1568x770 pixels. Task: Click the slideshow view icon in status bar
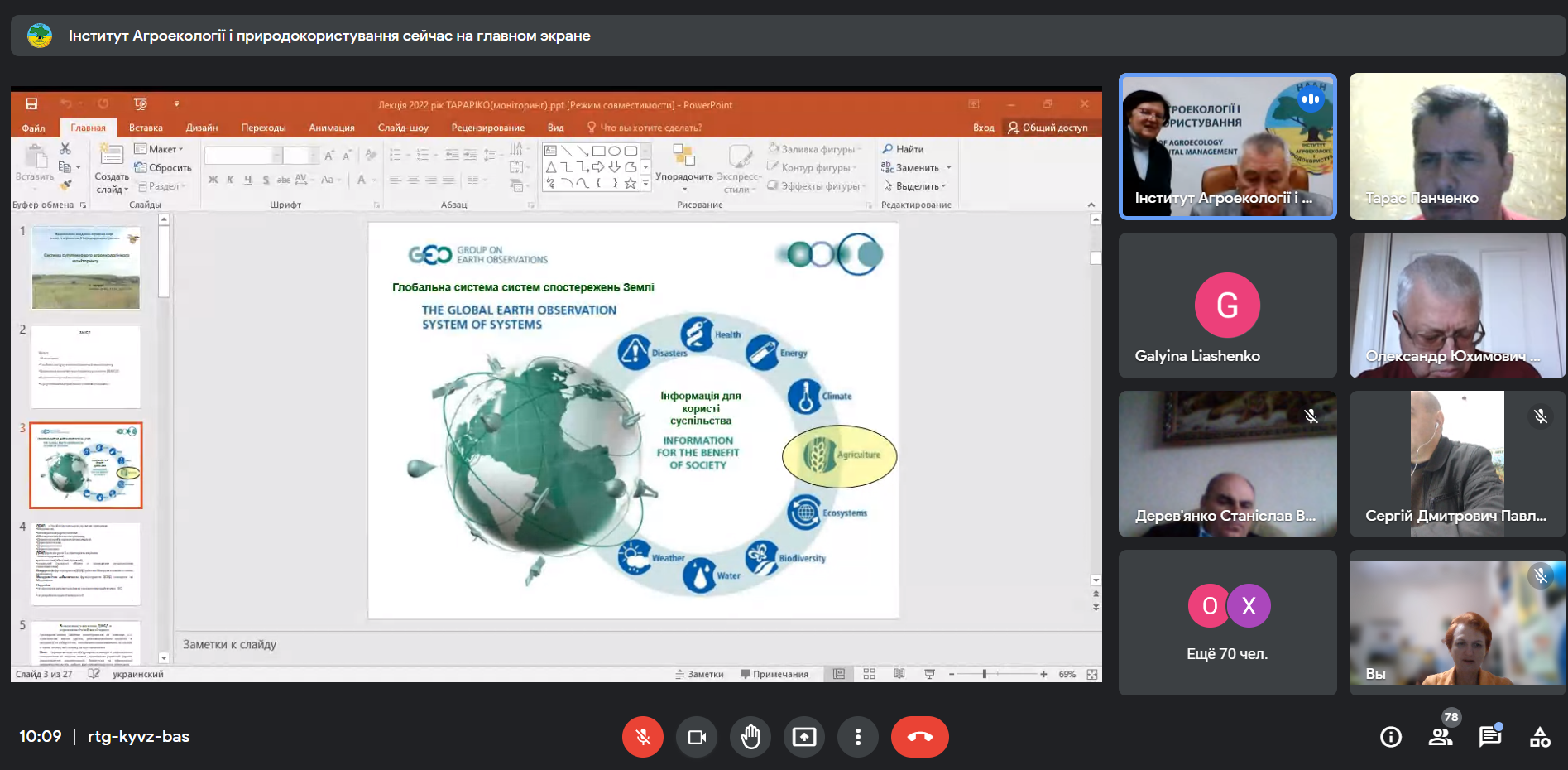tap(929, 674)
